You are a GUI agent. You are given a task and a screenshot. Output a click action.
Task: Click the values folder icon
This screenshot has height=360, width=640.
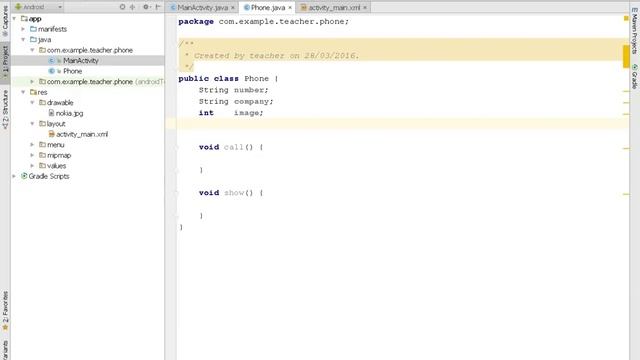point(42,166)
